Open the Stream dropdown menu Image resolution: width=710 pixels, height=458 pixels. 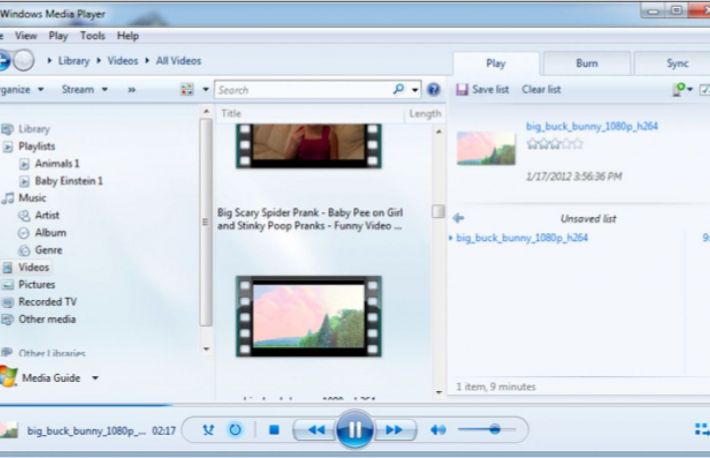click(x=84, y=89)
